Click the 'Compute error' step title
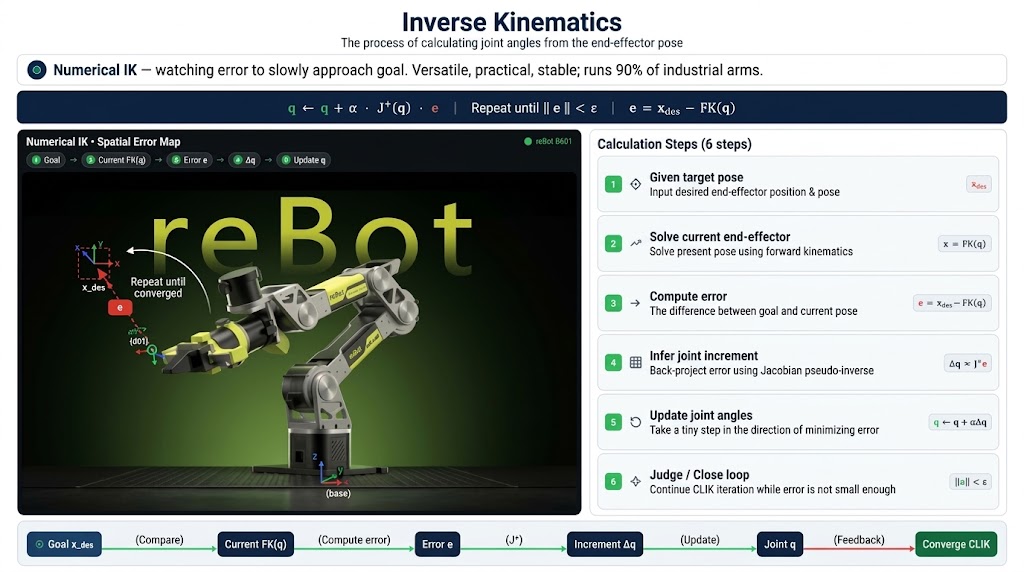The width and height of the screenshot is (1024, 572). (x=688, y=296)
